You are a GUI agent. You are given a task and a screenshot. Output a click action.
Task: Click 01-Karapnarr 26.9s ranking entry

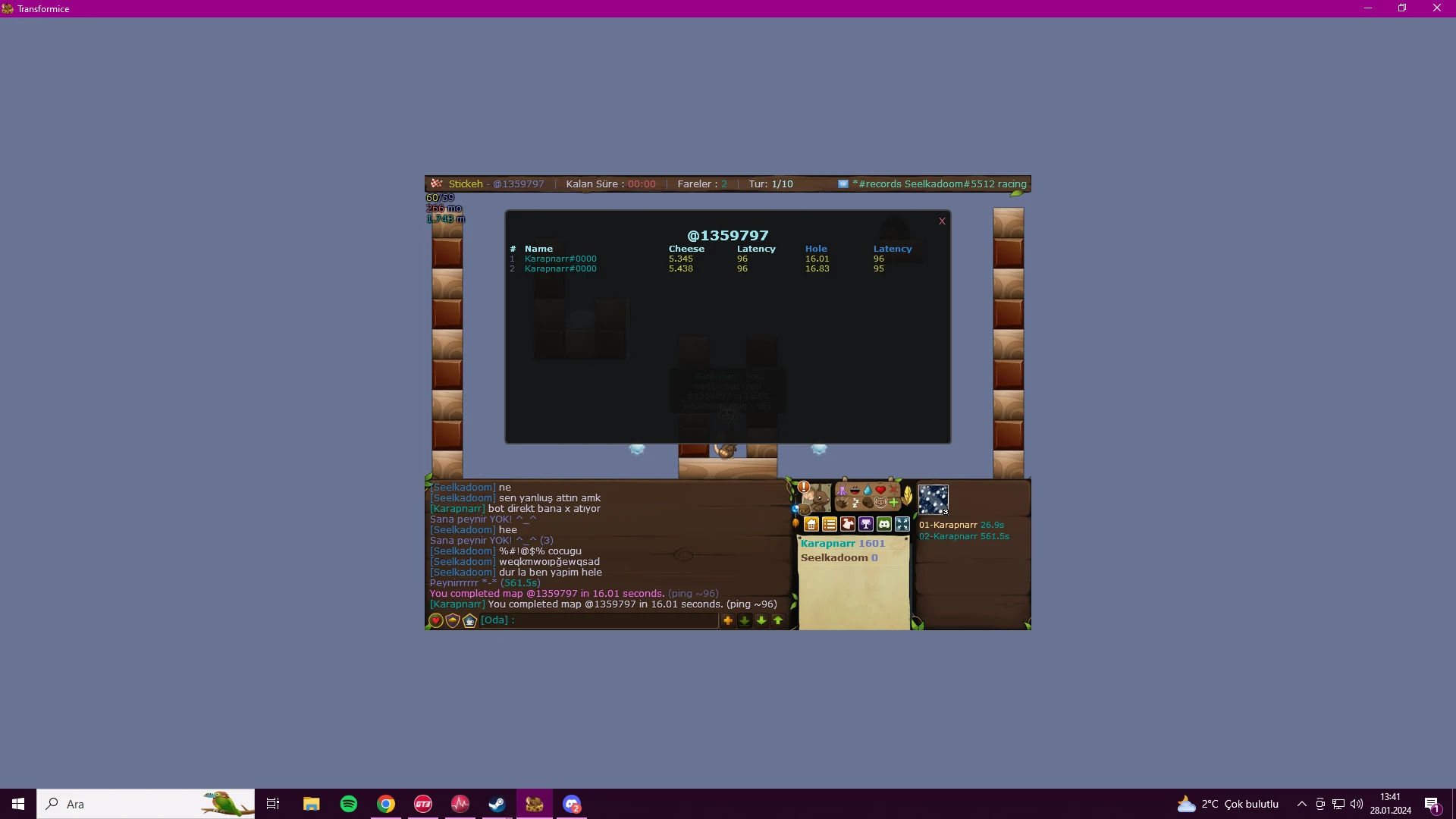961,525
